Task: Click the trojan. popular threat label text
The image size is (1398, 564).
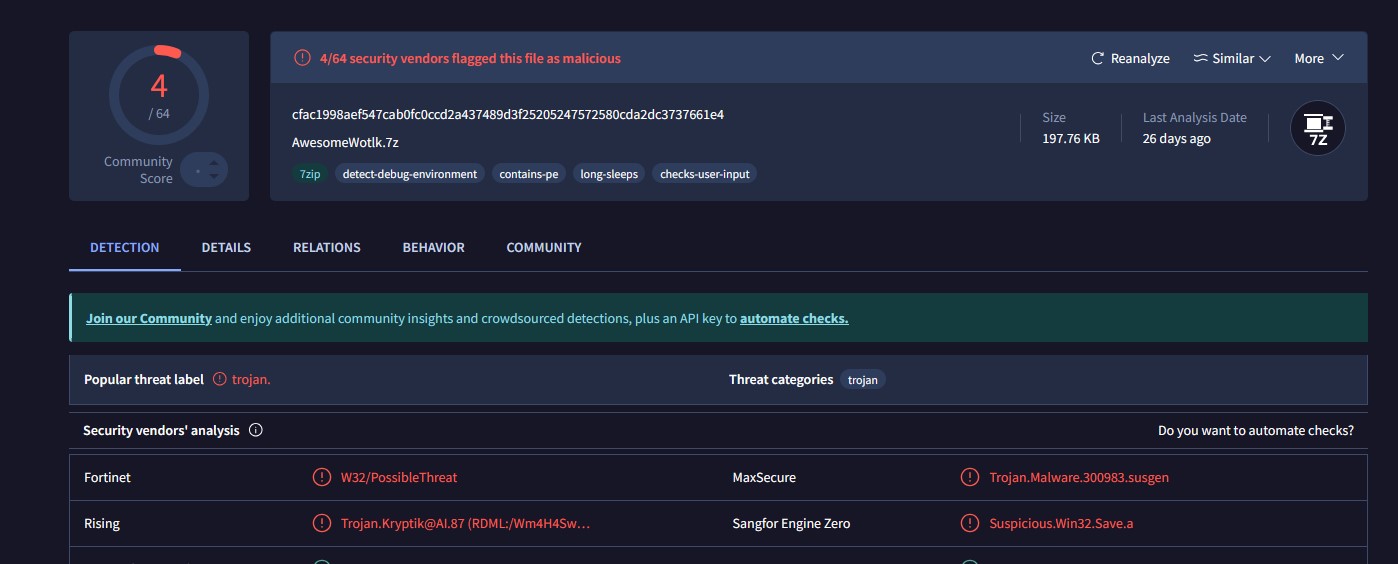Action: pos(251,380)
